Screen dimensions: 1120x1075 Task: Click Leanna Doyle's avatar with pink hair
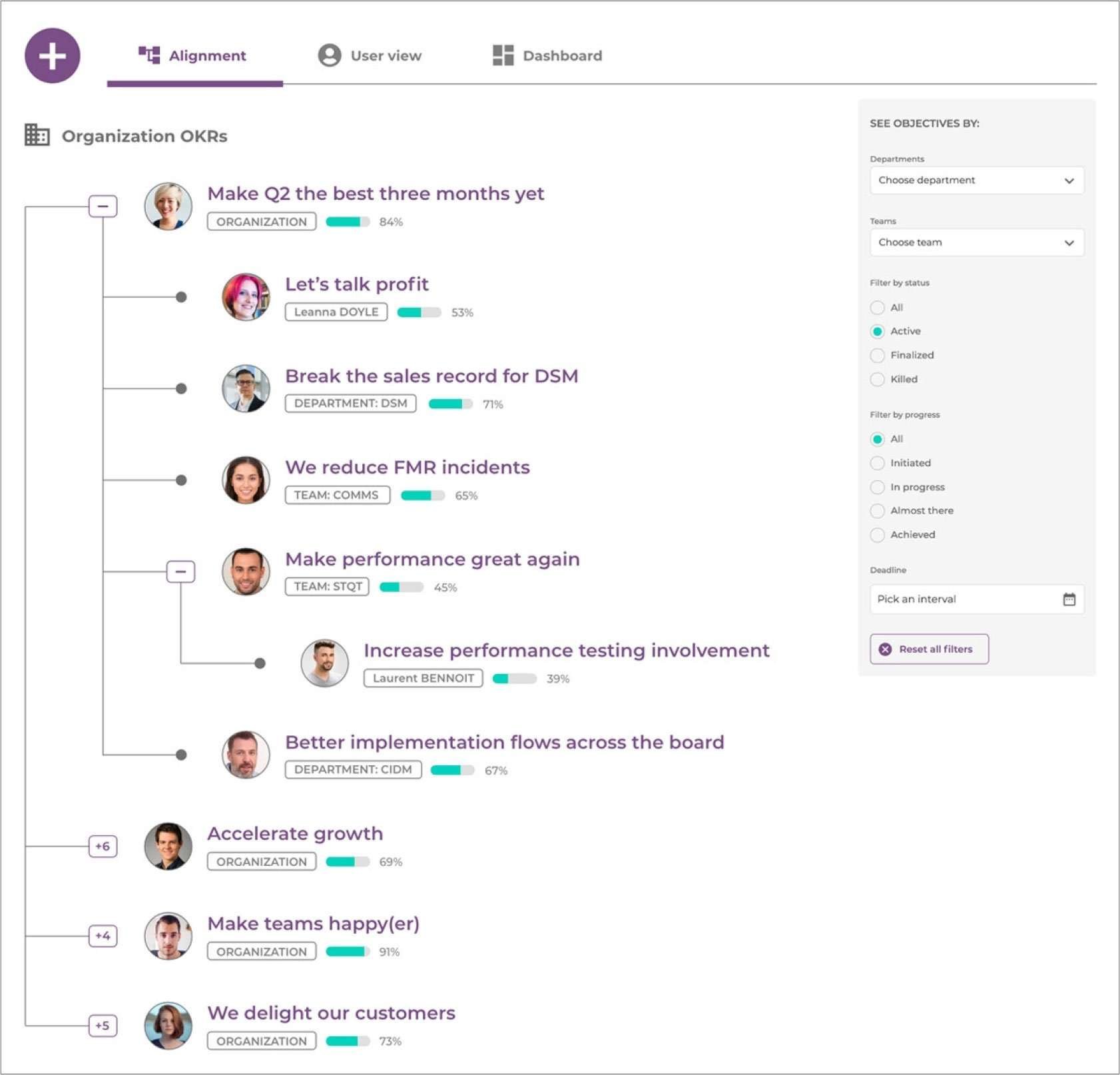pos(246,297)
